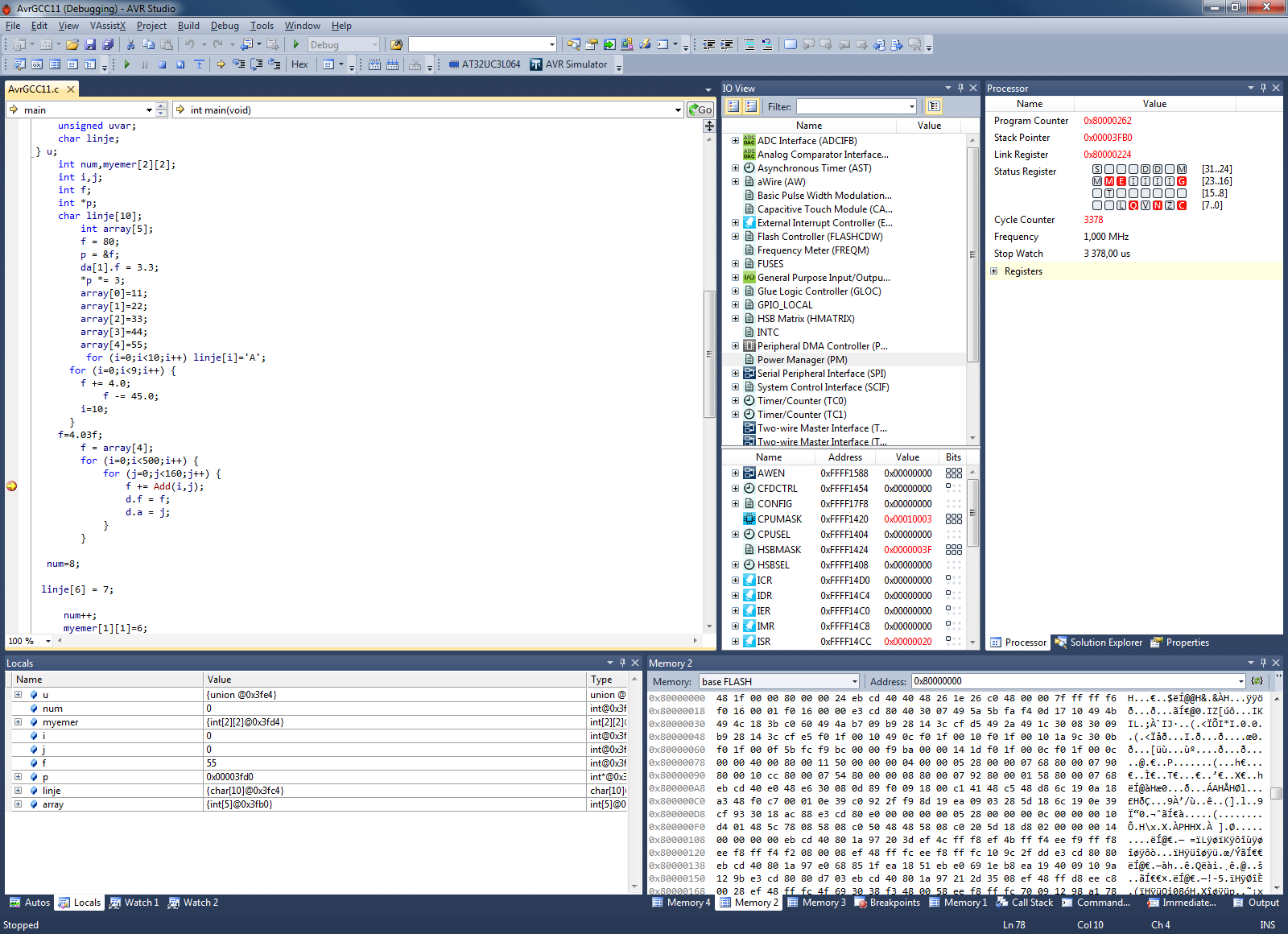The width and height of the screenshot is (1288, 934).
Task: Toggle the red E status bit
Action: coord(1121,181)
